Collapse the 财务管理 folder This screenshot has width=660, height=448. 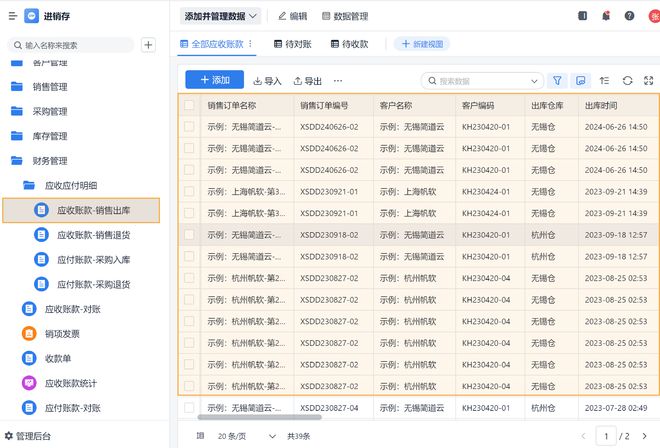pyautogui.click(x=50, y=161)
